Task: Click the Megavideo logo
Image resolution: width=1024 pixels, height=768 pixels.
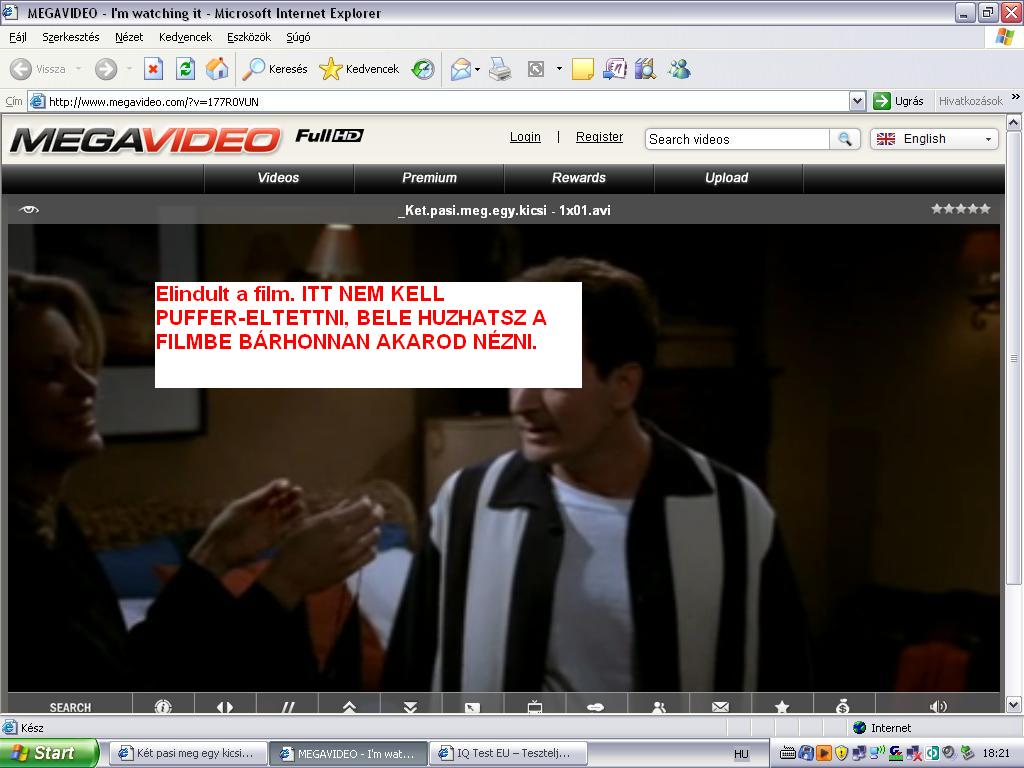Action: [x=146, y=140]
